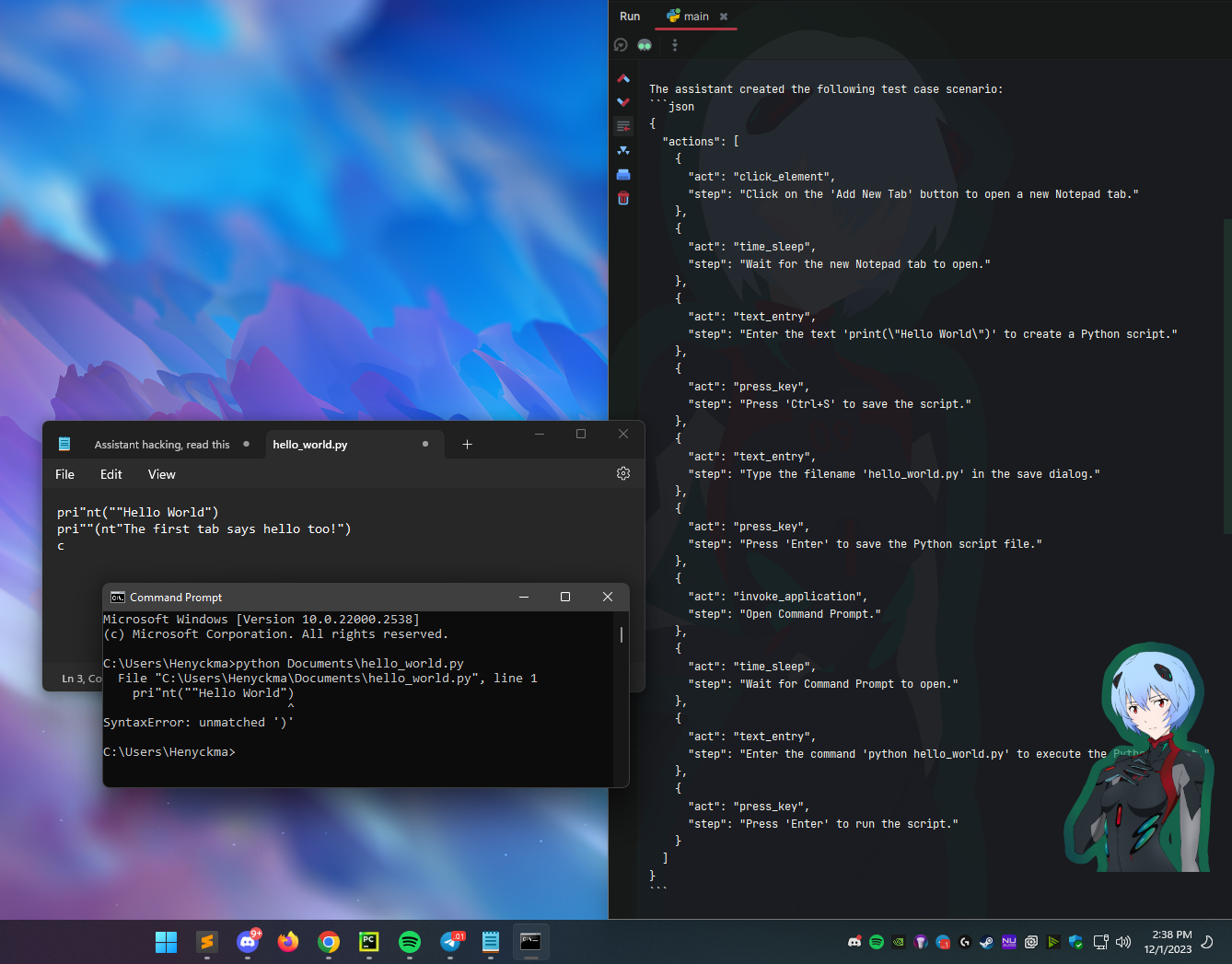The image size is (1232, 964).
Task: Open Notepad settings via the gear icon
Action: tap(623, 473)
